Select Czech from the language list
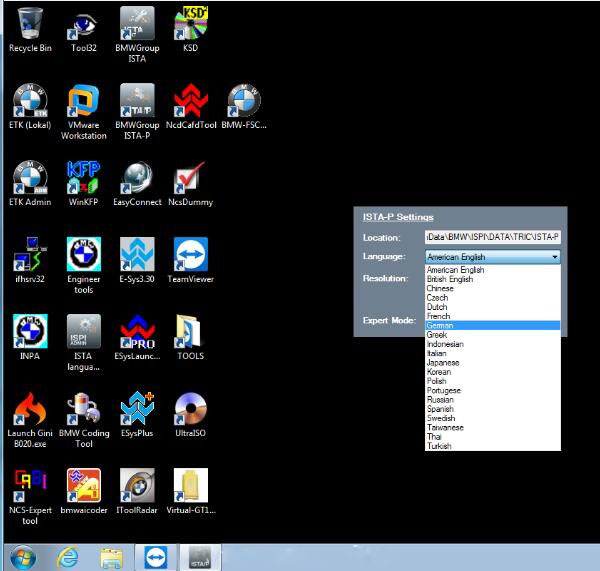 [492, 297]
